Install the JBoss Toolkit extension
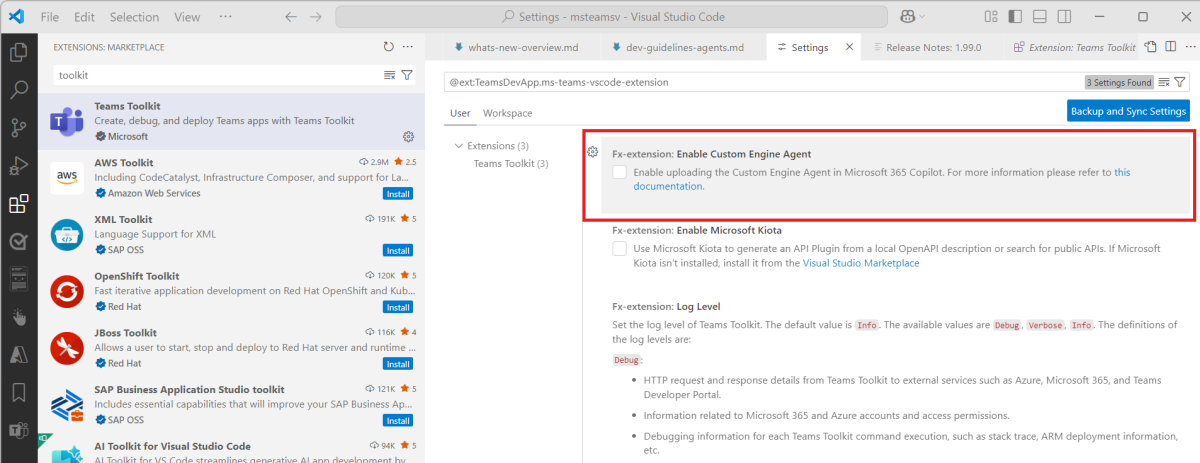Image resolution: width=1200 pixels, height=463 pixels. click(x=398, y=364)
